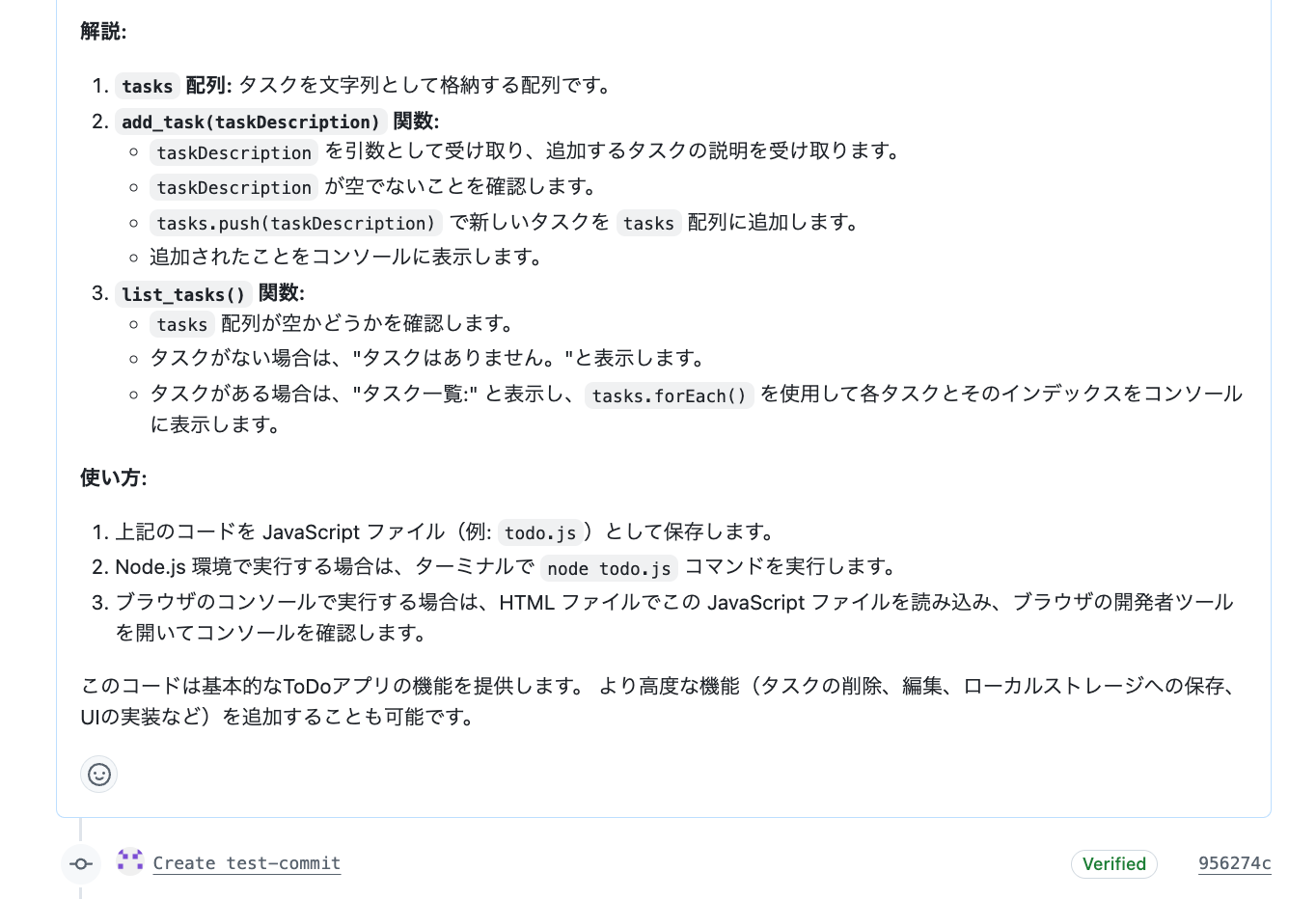
Task: Click taskDescription code in the 引数 line
Action: click(x=233, y=152)
